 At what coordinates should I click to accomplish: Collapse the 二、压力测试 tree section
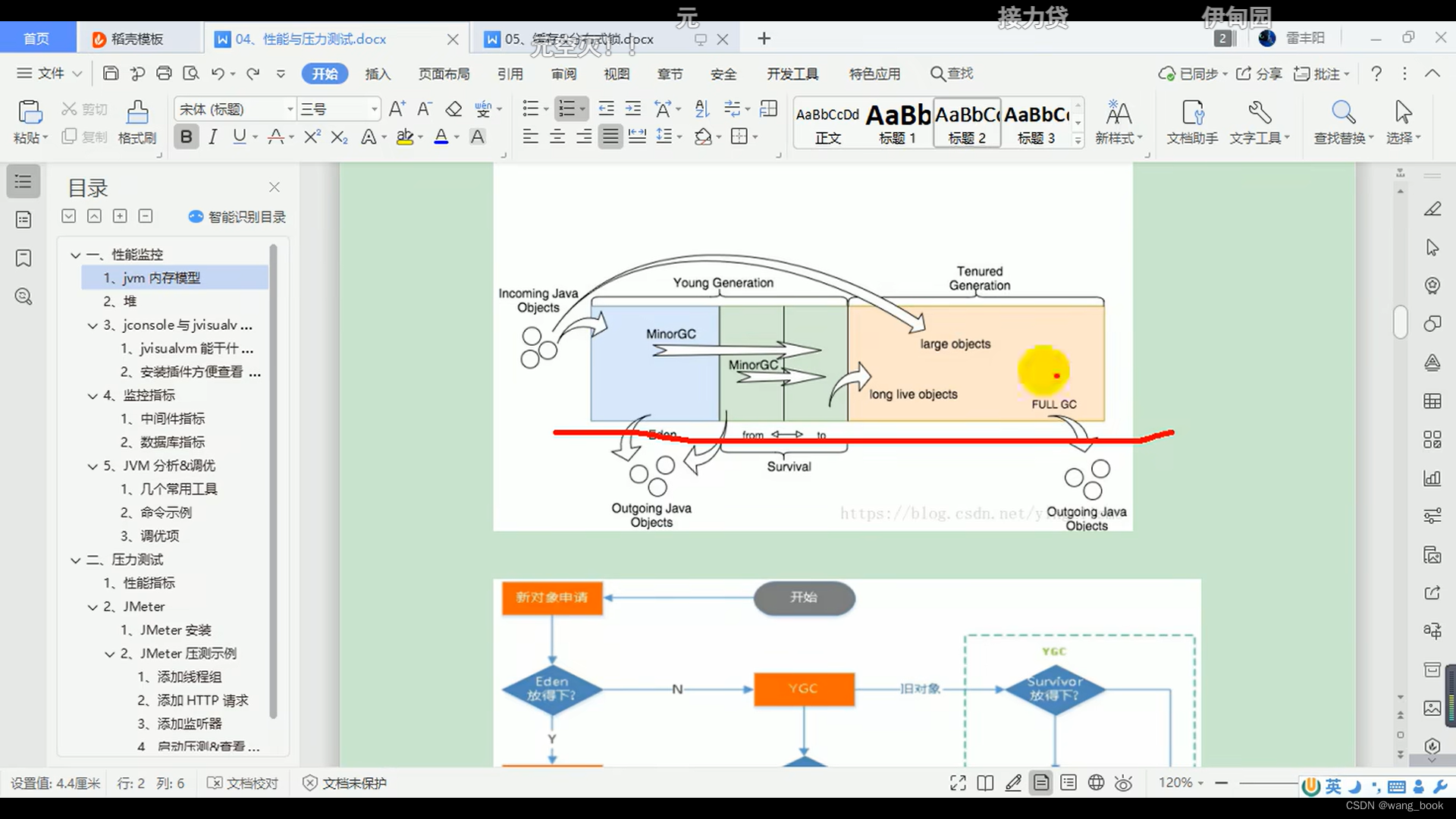[x=75, y=560]
